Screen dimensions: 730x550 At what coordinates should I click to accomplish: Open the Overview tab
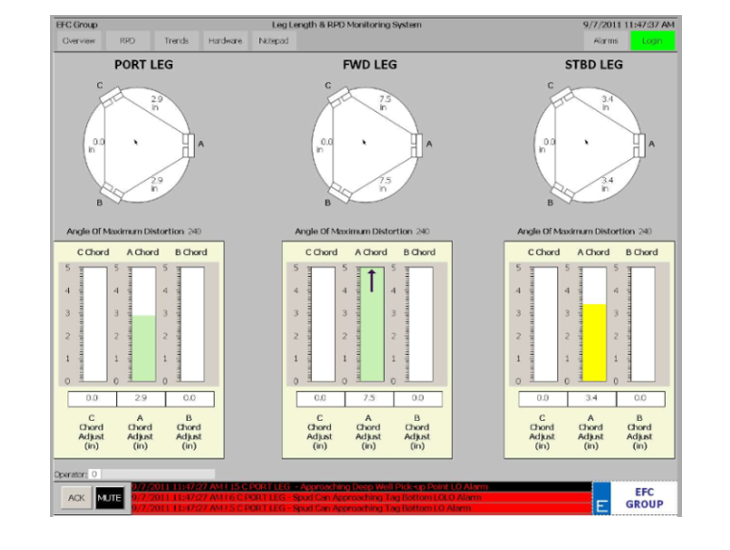tap(79, 41)
